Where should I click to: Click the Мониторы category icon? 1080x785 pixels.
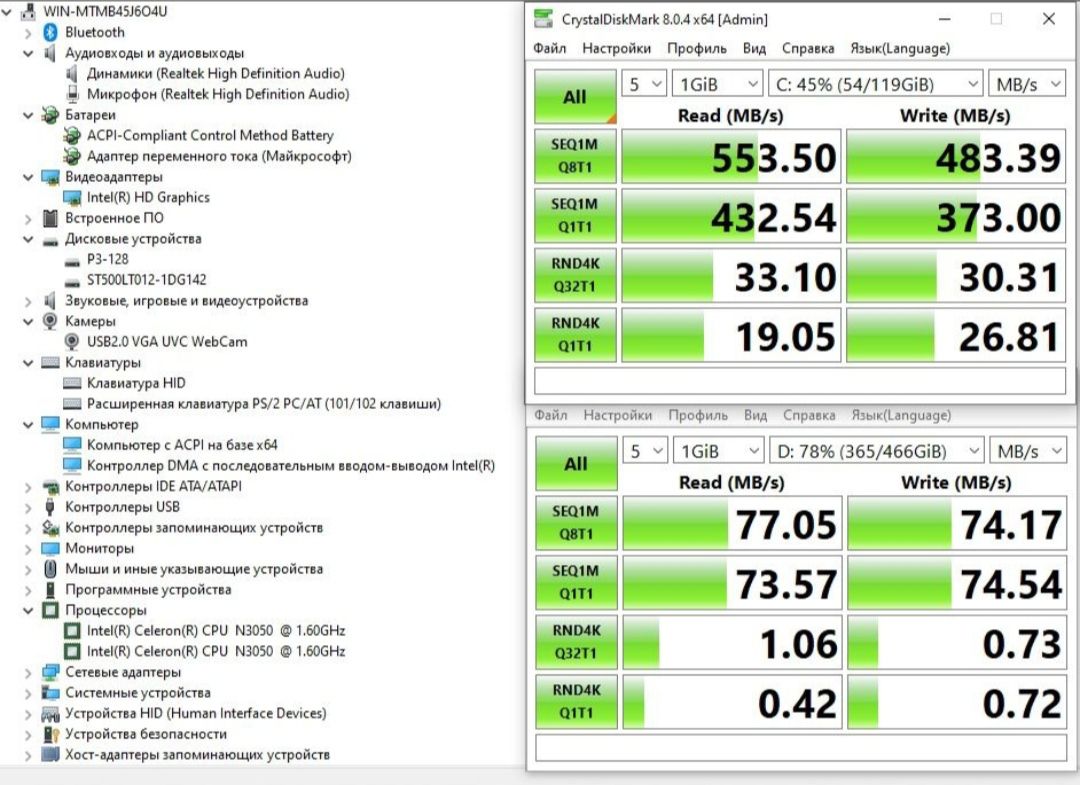tap(50, 548)
